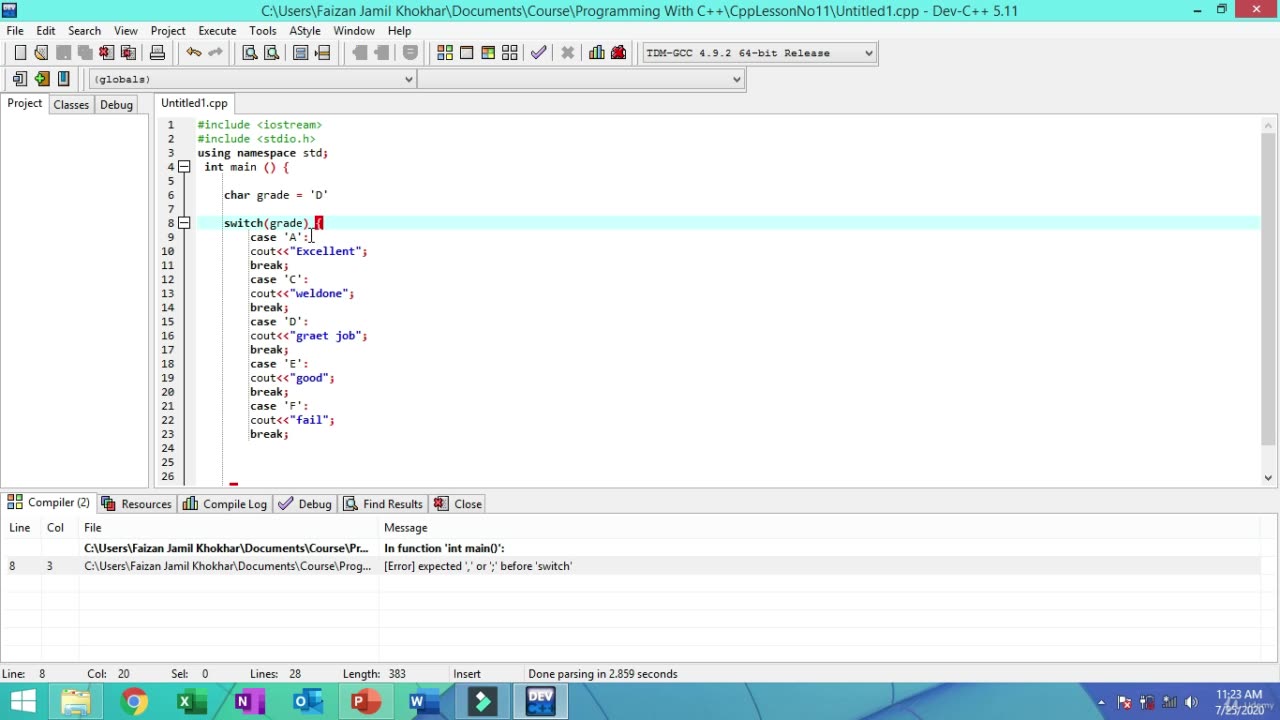Click the Open file toolbar icon
The height and width of the screenshot is (720, 1280).
(41, 53)
